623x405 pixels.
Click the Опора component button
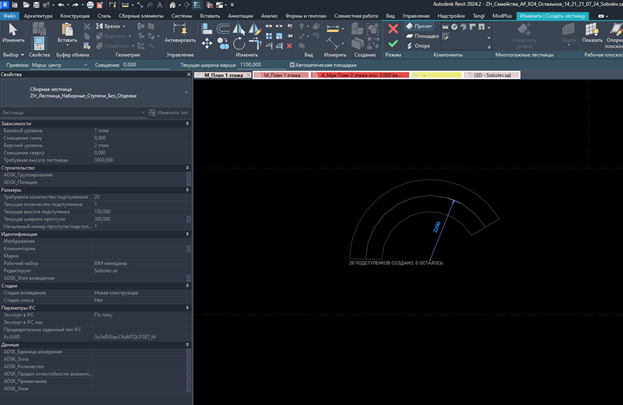coord(418,46)
